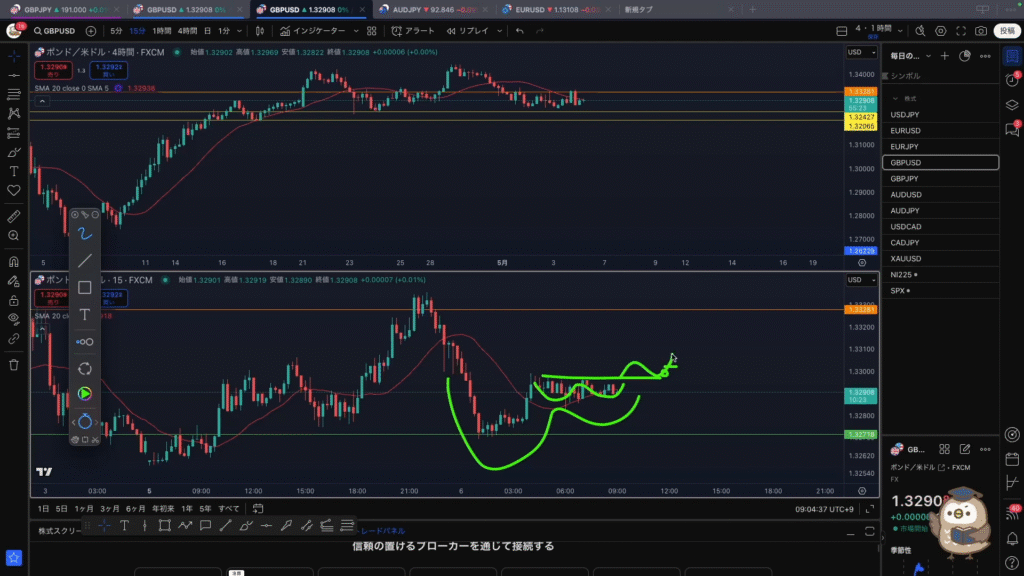The height and width of the screenshot is (576, 1024).
Task: Click the undo arrow in top toolbar
Action: coord(519,31)
